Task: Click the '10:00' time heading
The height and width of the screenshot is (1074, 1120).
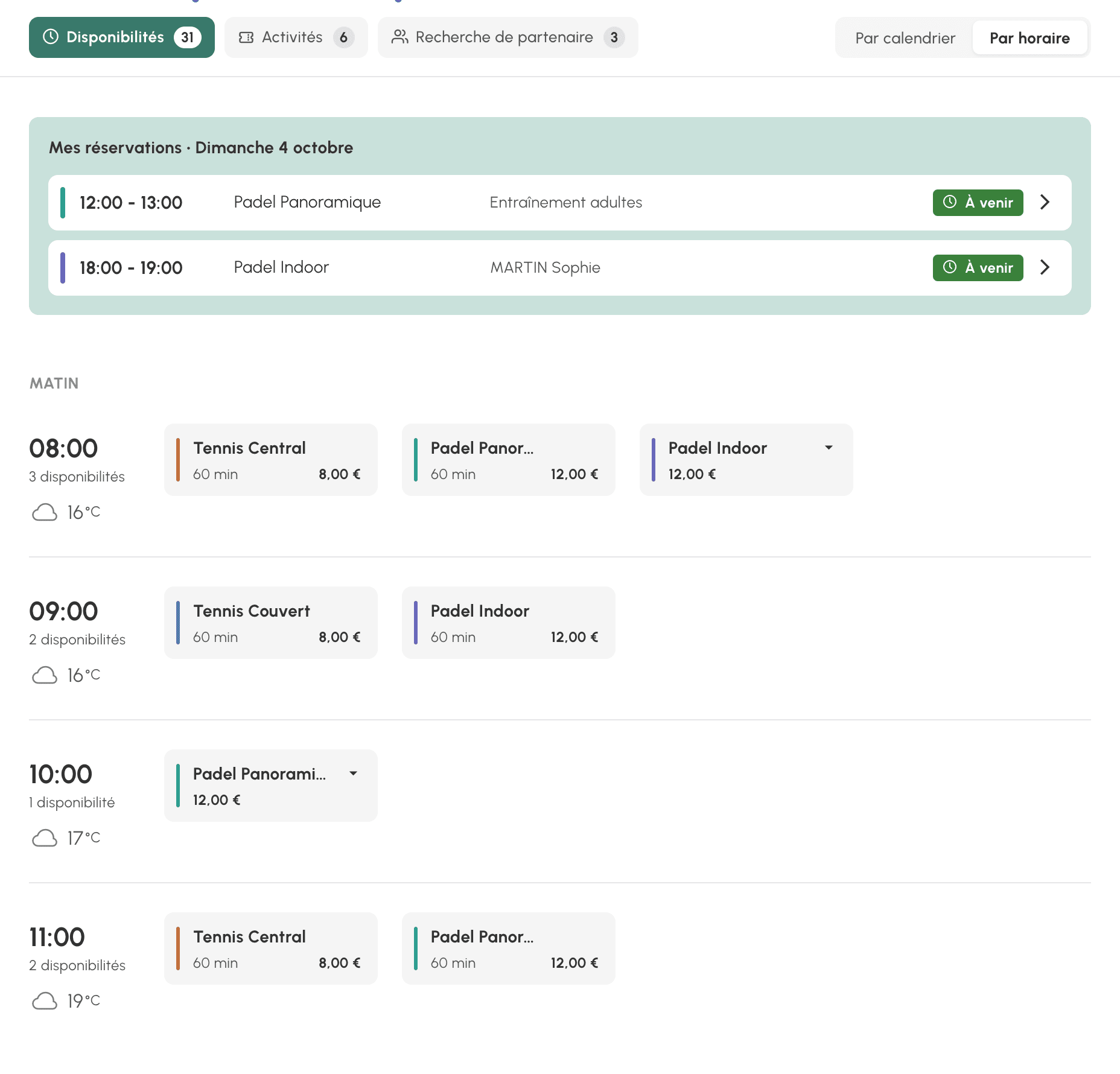Action: click(x=60, y=774)
